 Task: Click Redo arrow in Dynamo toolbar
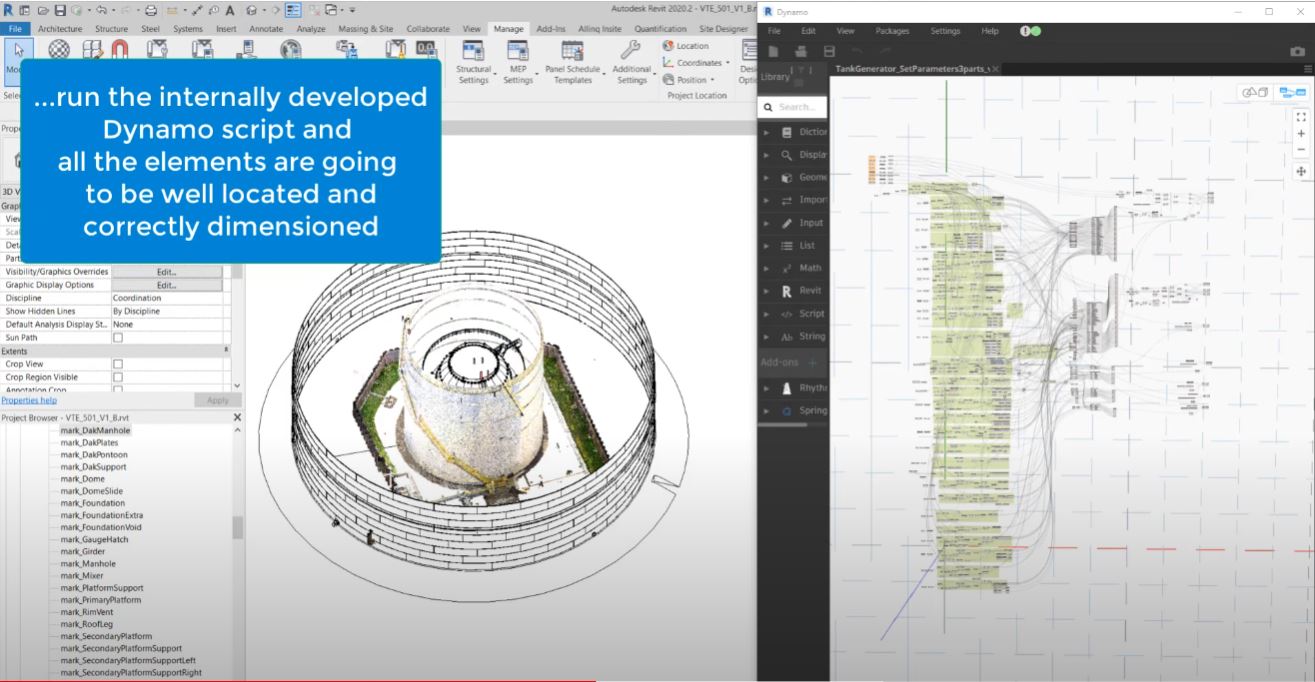(x=885, y=51)
